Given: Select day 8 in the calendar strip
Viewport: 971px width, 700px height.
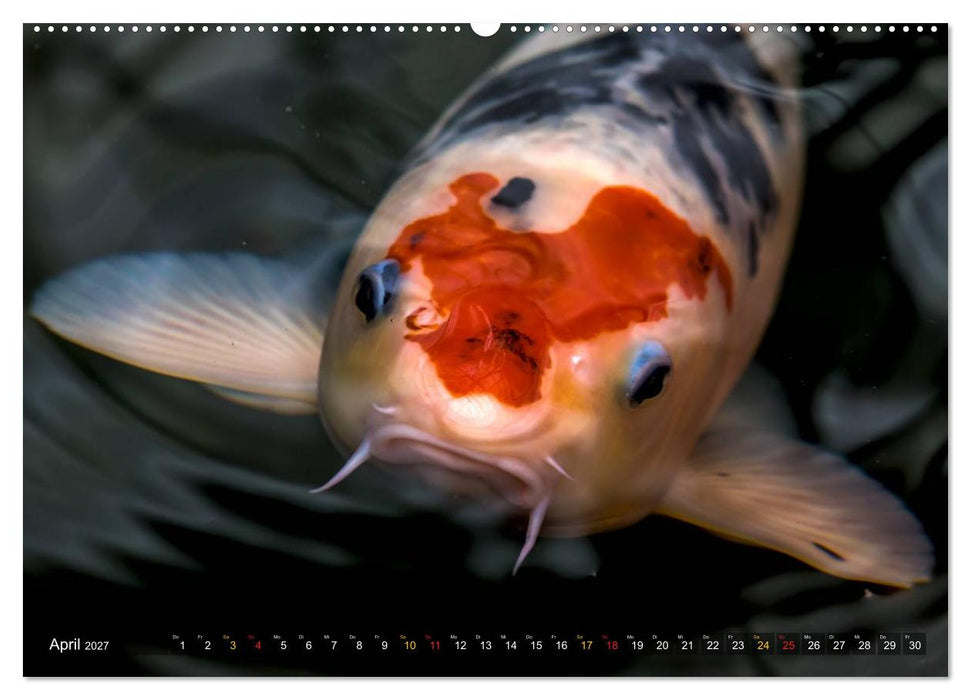Looking at the screenshot, I should coord(359,644).
